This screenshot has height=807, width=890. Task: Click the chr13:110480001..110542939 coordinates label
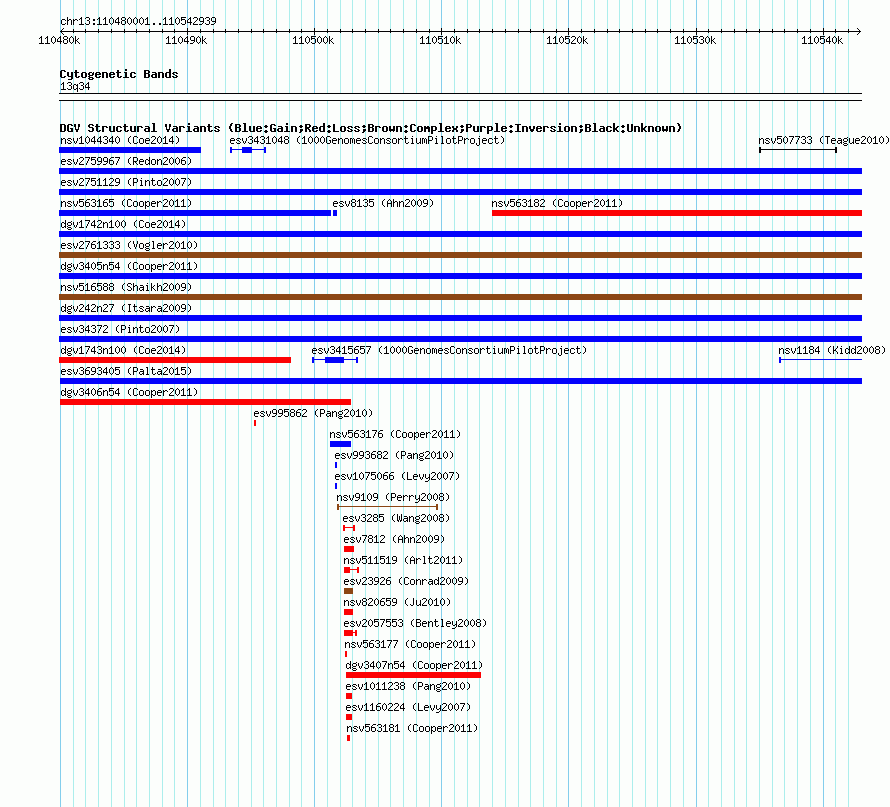(x=138, y=21)
